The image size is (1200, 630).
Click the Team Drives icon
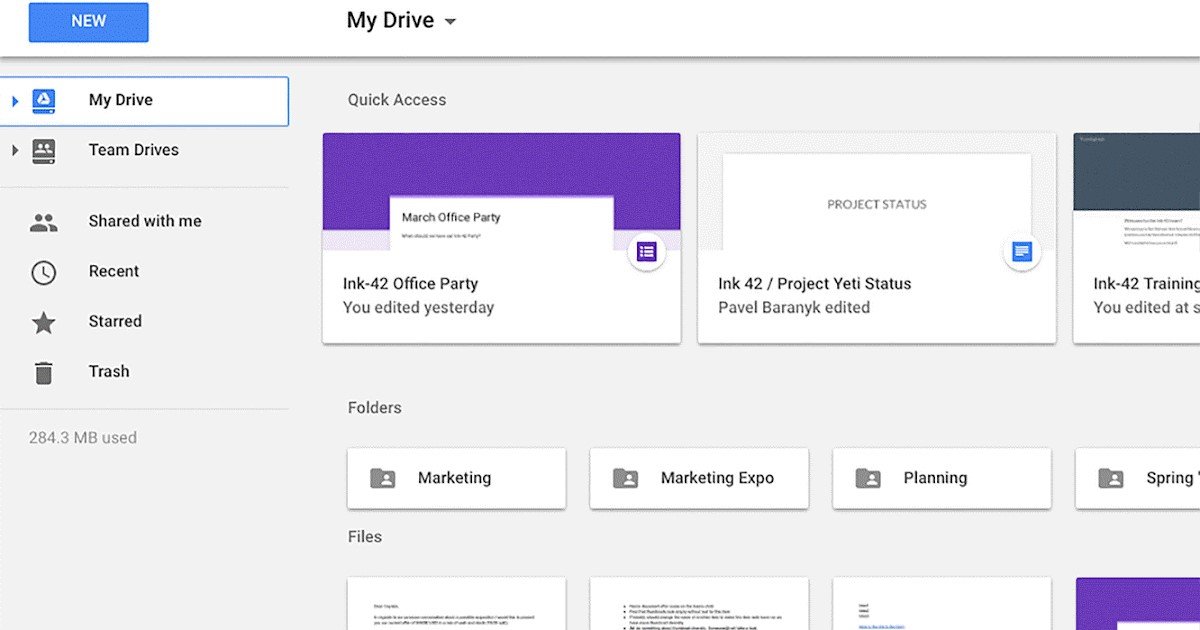[43, 150]
